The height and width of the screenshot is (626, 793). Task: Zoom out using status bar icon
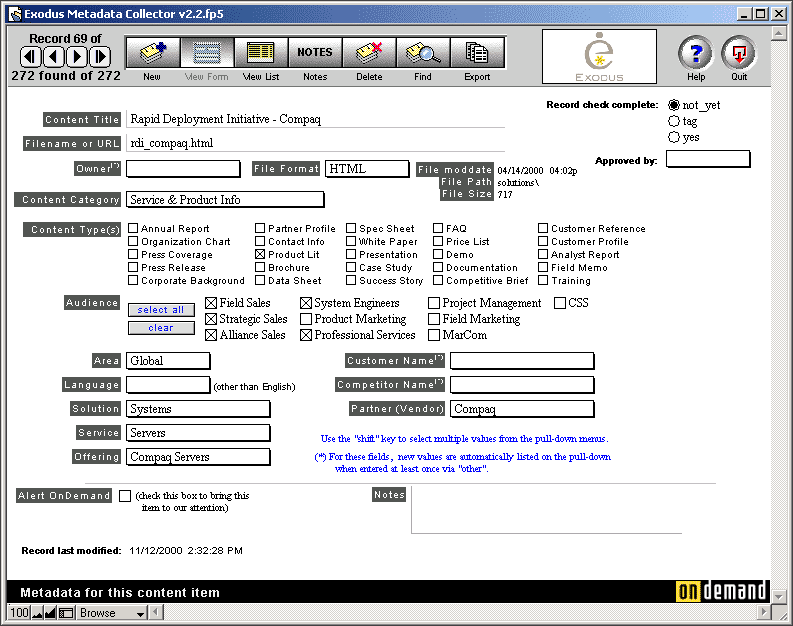pos(37,613)
